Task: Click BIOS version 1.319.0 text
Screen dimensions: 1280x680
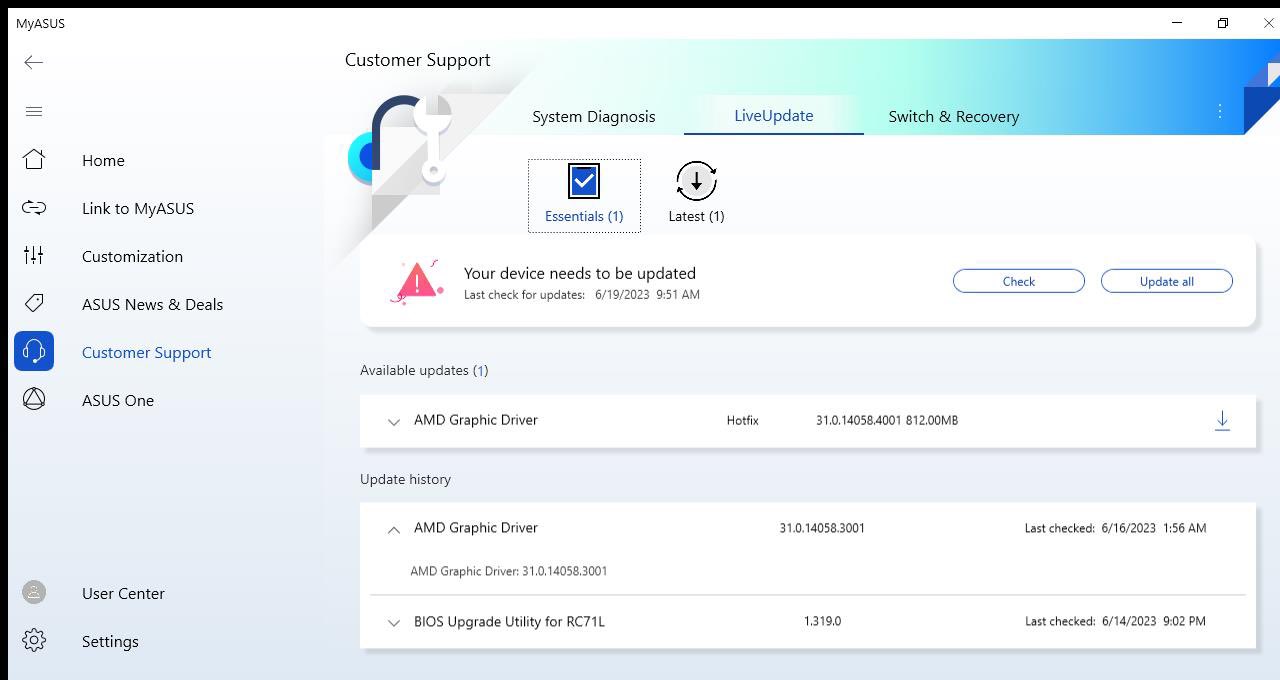Action: pyautogui.click(x=822, y=621)
